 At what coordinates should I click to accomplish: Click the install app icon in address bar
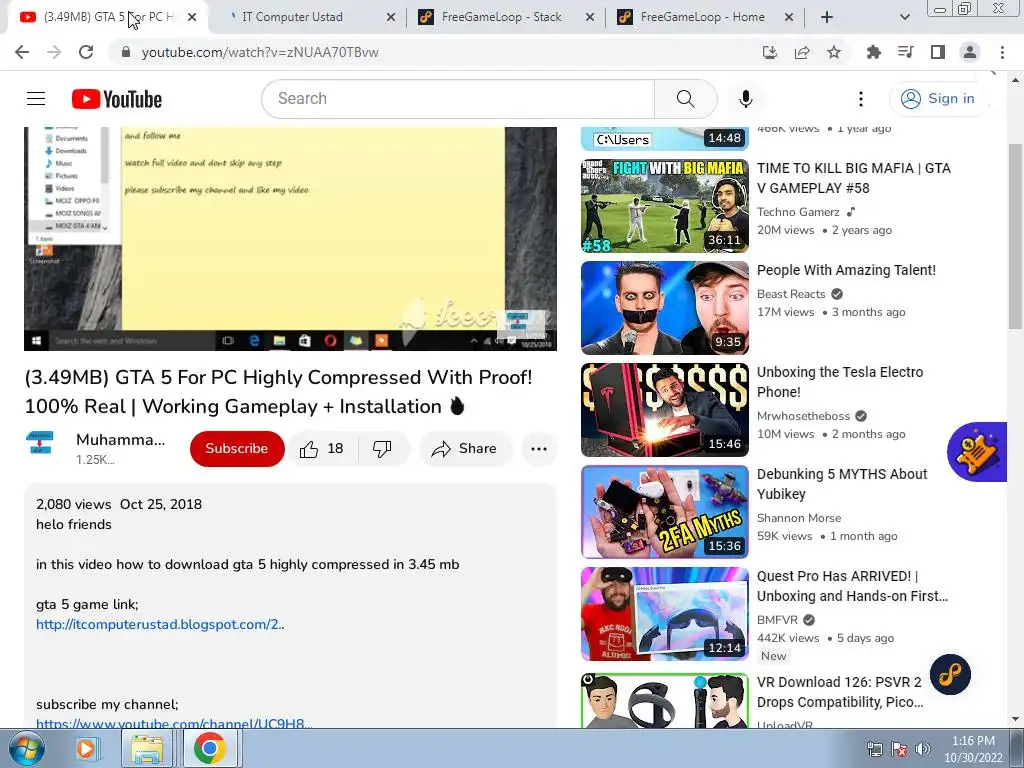click(770, 52)
